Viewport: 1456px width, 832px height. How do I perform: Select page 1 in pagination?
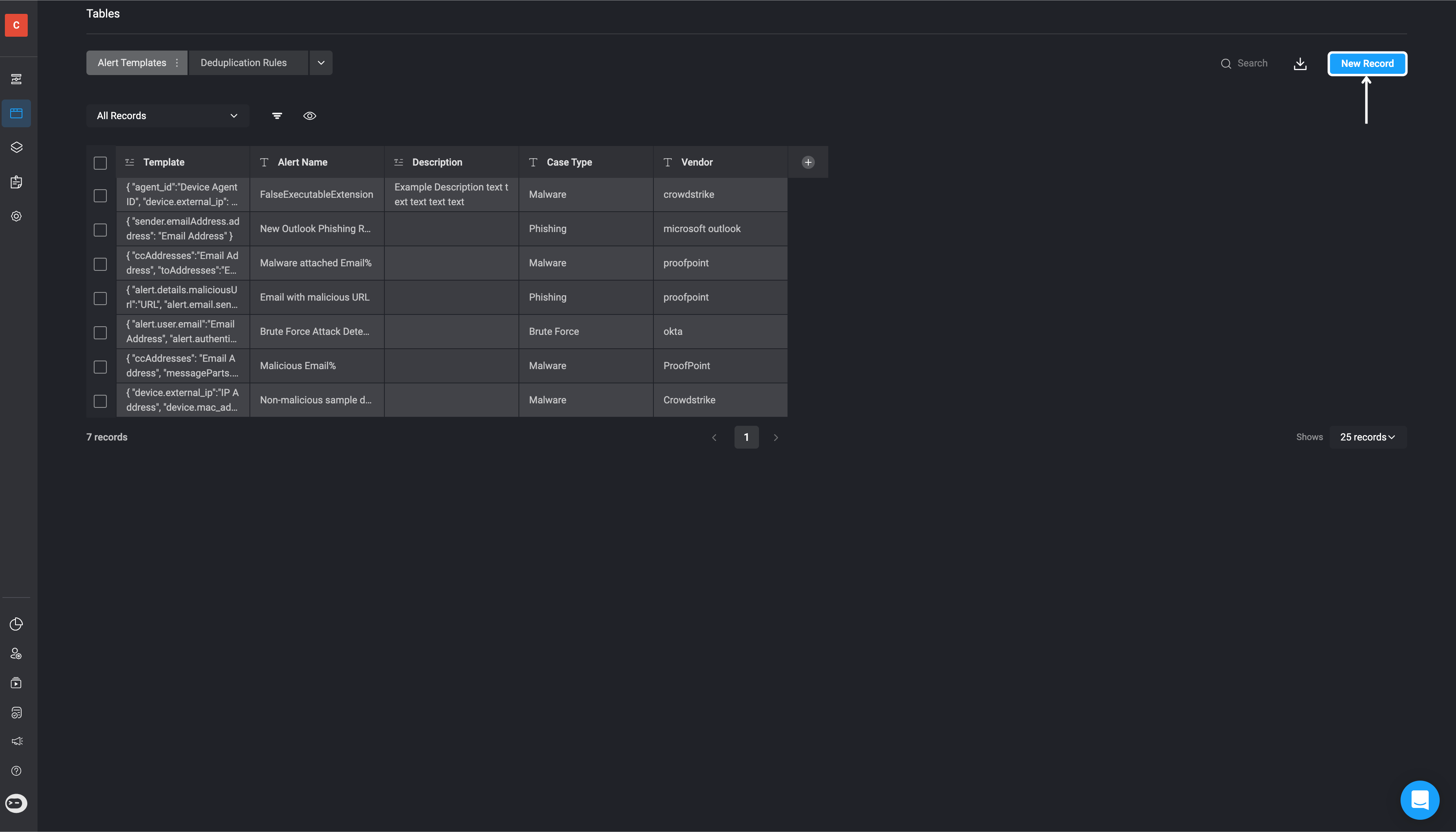pyautogui.click(x=746, y=437)
